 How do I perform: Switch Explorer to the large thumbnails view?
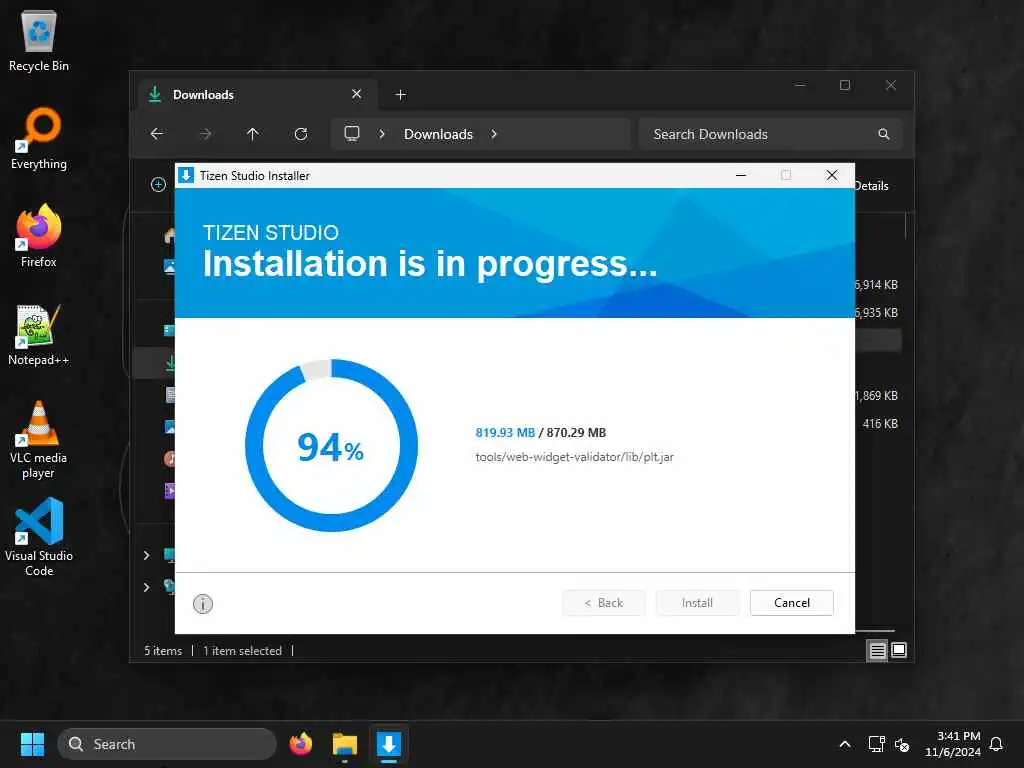coord(899,650)
